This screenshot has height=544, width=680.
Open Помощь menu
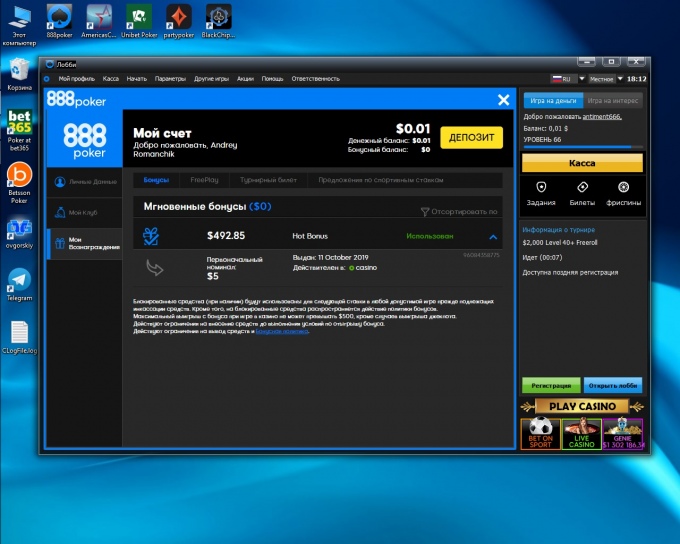[x=272, y=79]
